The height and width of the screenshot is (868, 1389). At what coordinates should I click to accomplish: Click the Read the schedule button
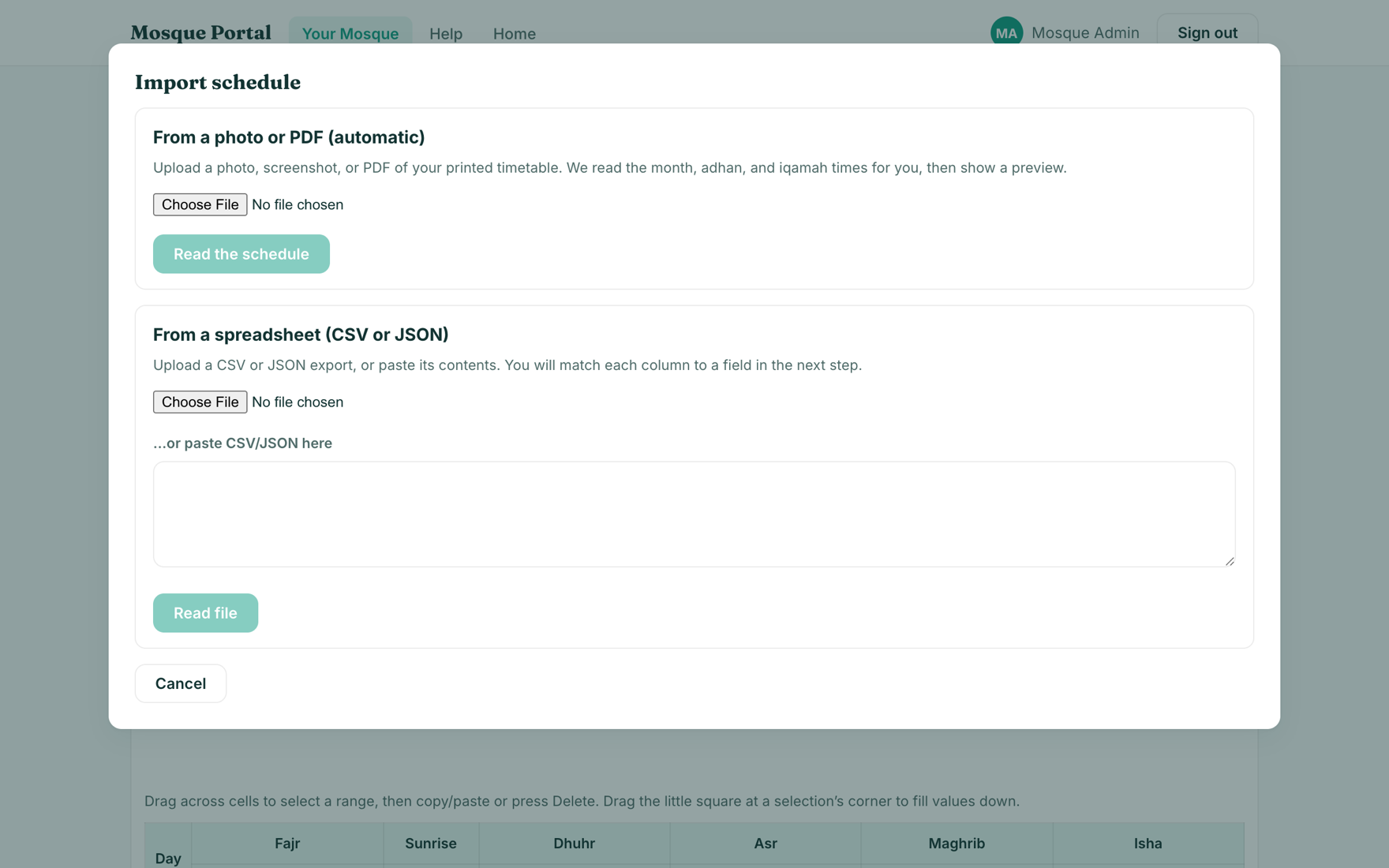[241, 254]
